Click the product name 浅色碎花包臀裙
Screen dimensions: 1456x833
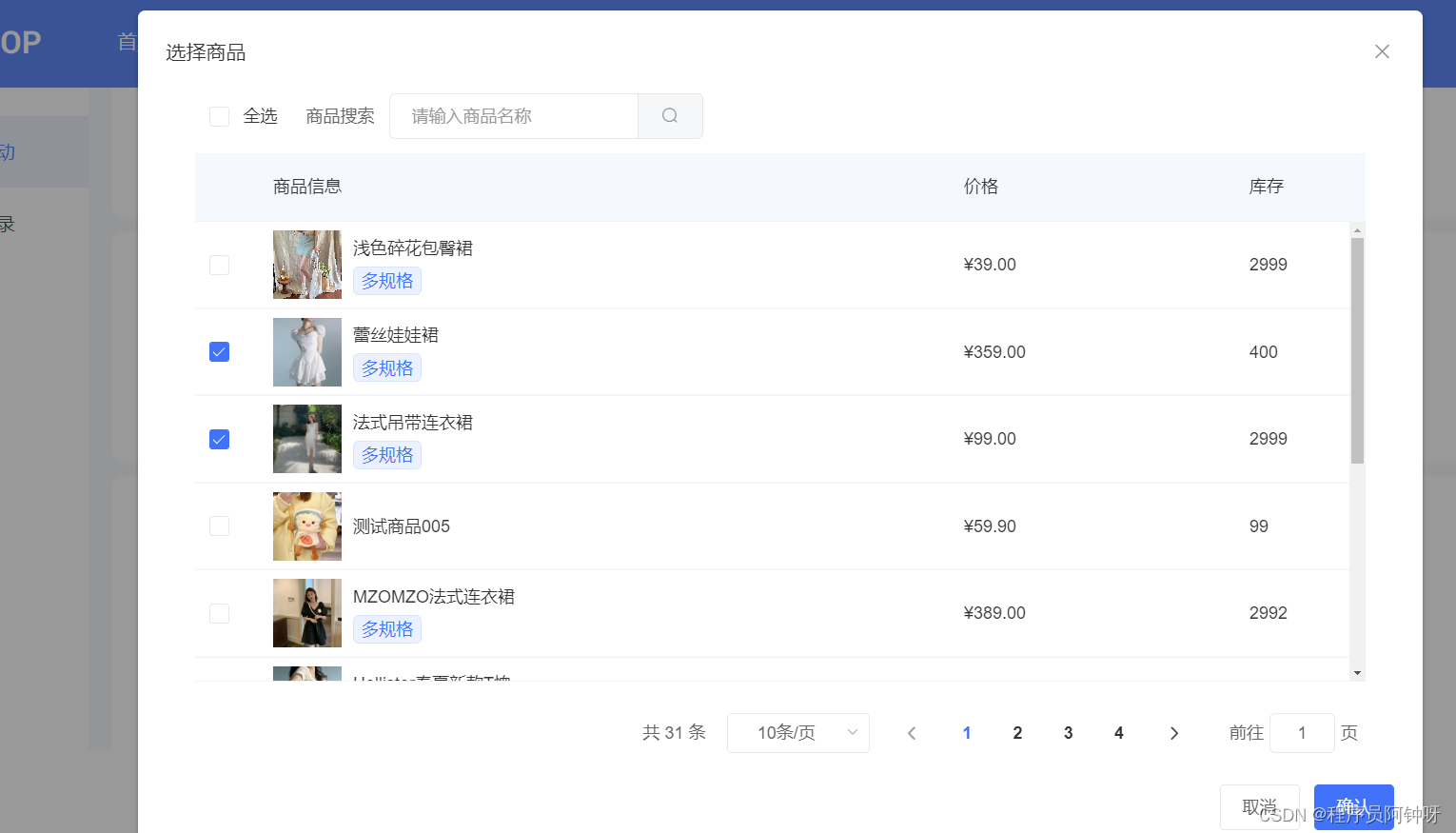click(x=413, y=248)
